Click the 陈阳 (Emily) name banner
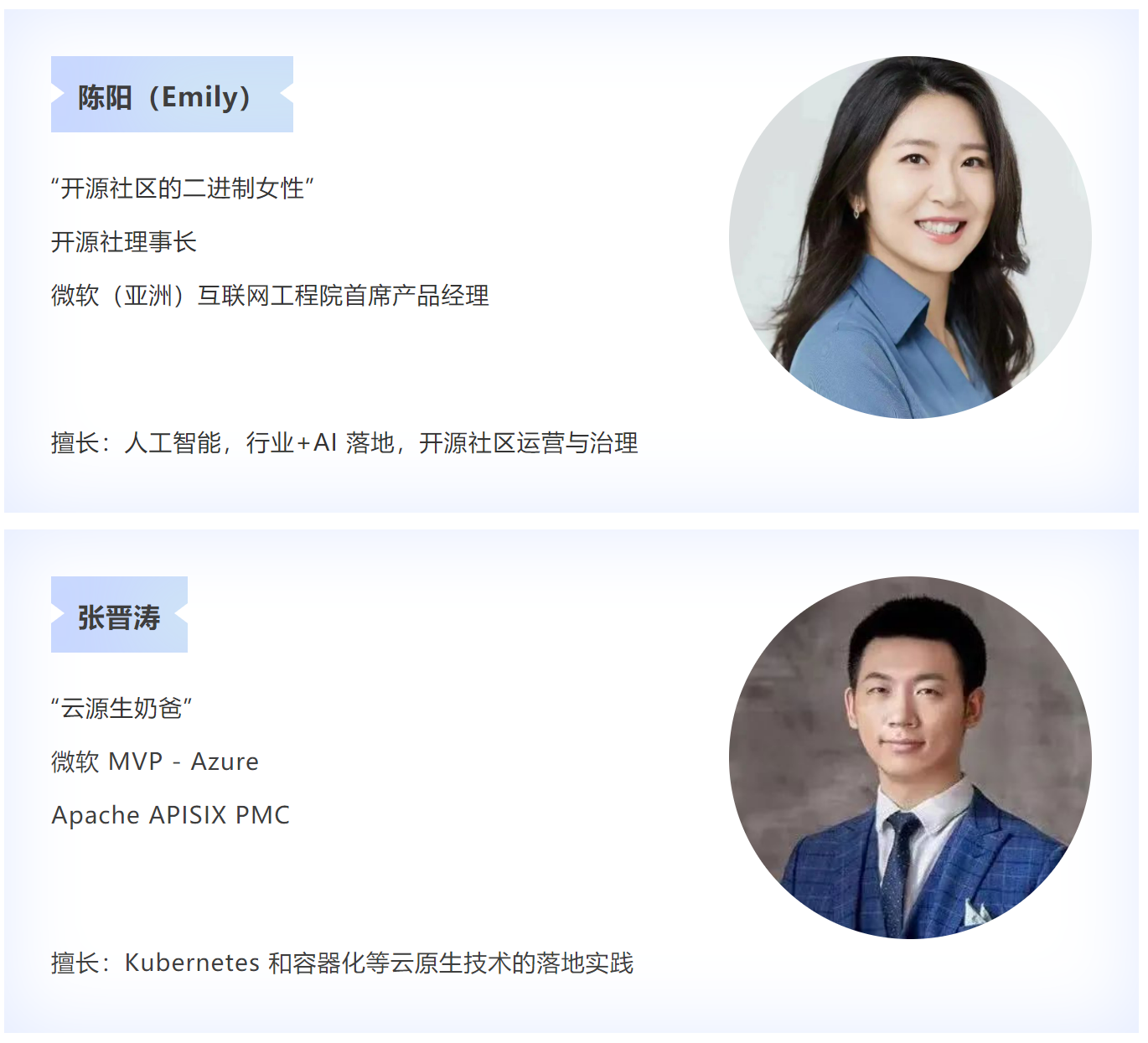Viewport: 1148px width, 1043px height. point(172,95)
